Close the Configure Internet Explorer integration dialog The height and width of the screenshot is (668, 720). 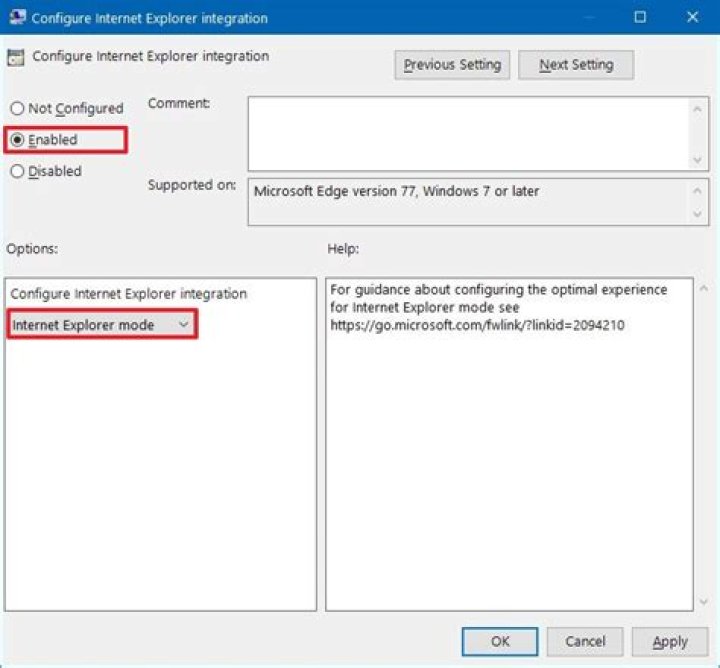[692, 17]
